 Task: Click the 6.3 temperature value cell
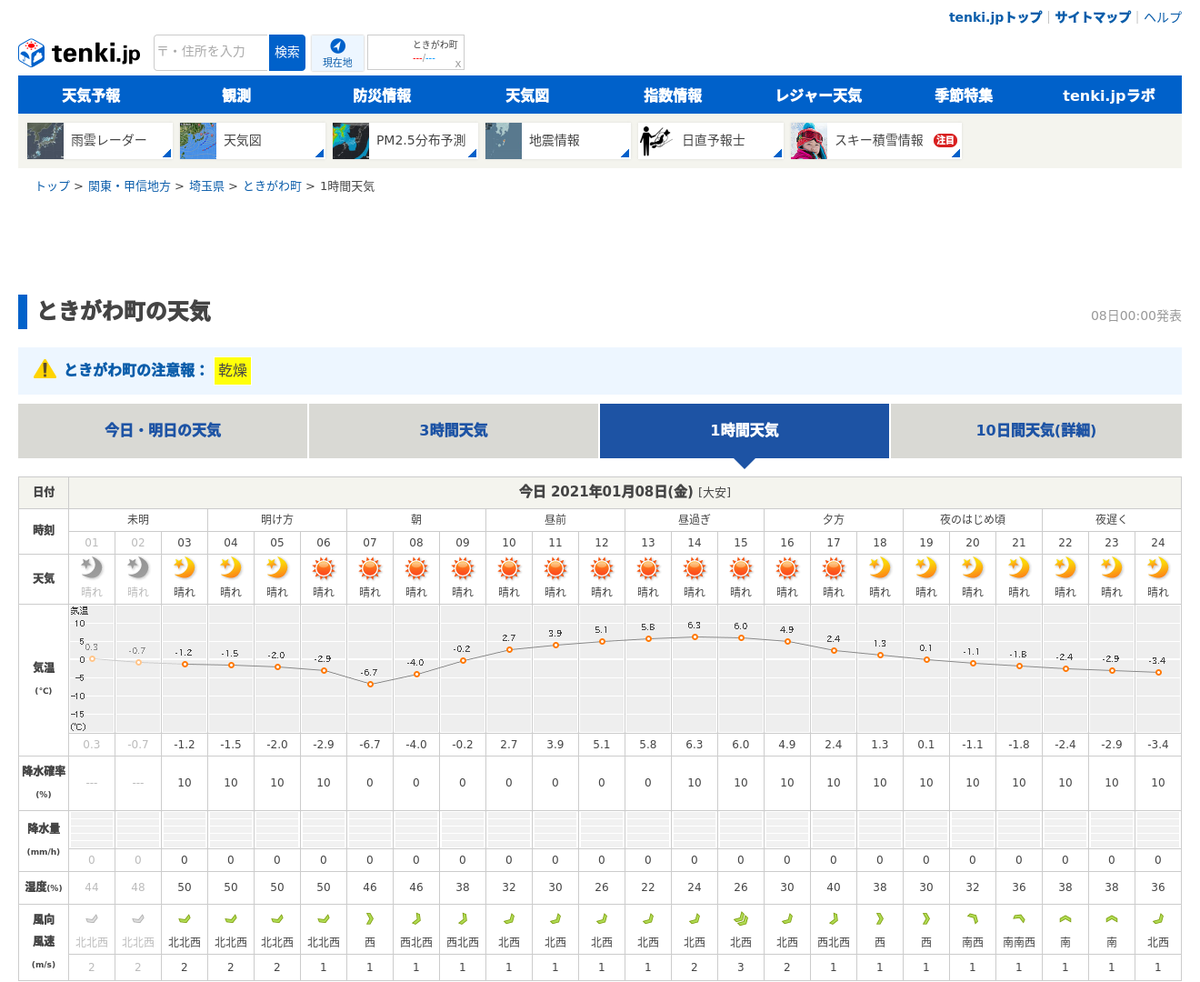[x=694, y=744]
